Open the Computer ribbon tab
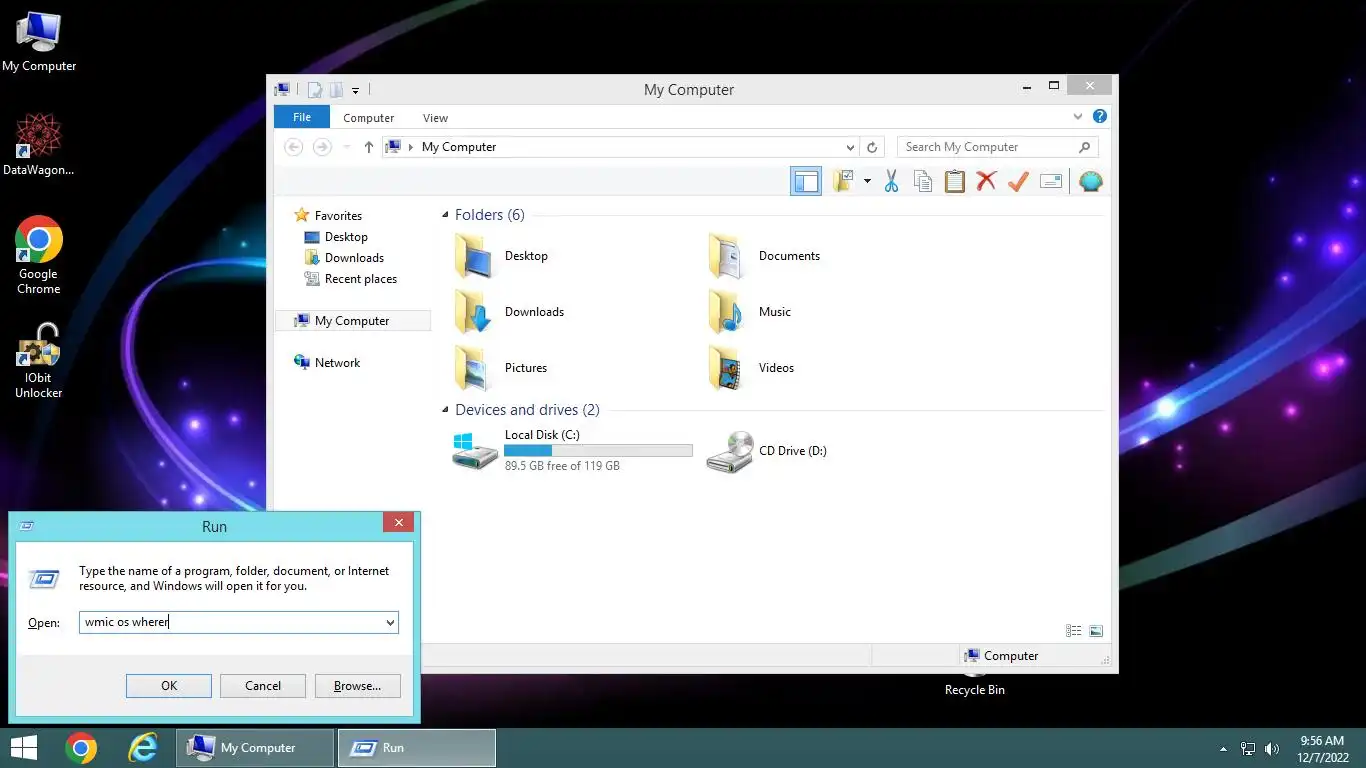 [368, 118]
